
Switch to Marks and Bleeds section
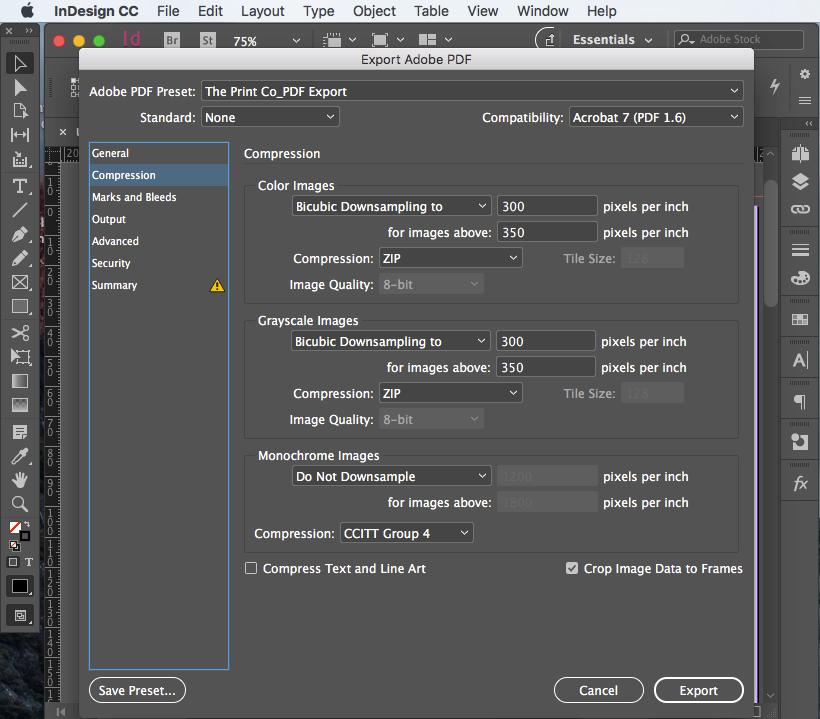159,197
